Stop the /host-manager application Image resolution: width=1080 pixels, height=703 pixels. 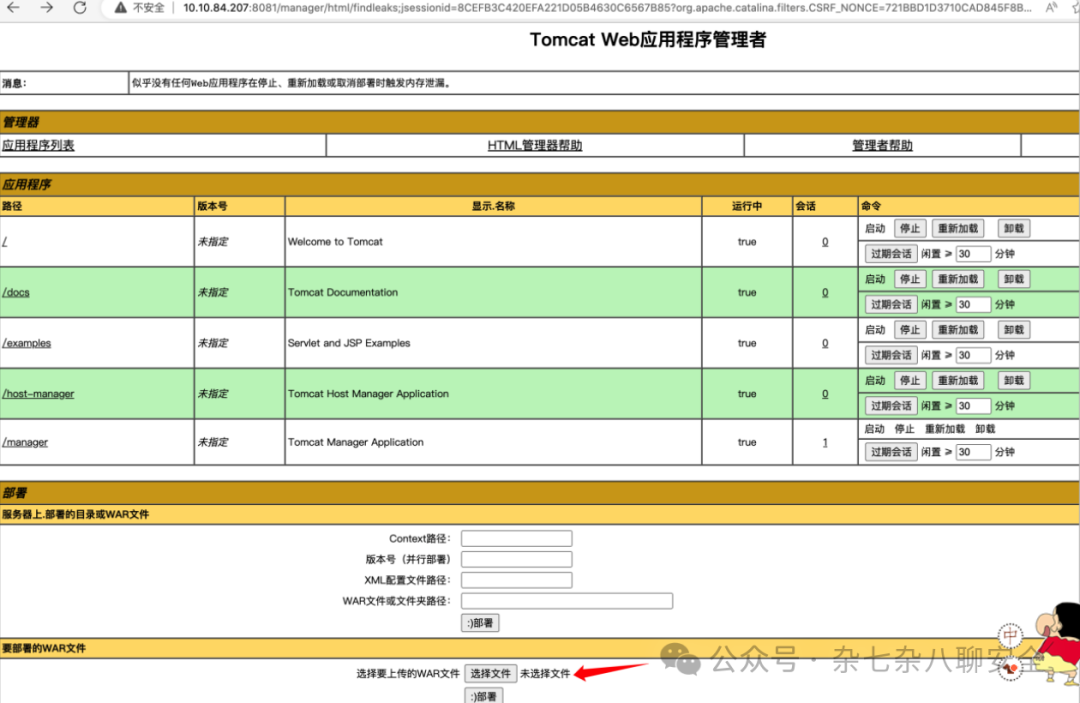(x=909, y=380)
